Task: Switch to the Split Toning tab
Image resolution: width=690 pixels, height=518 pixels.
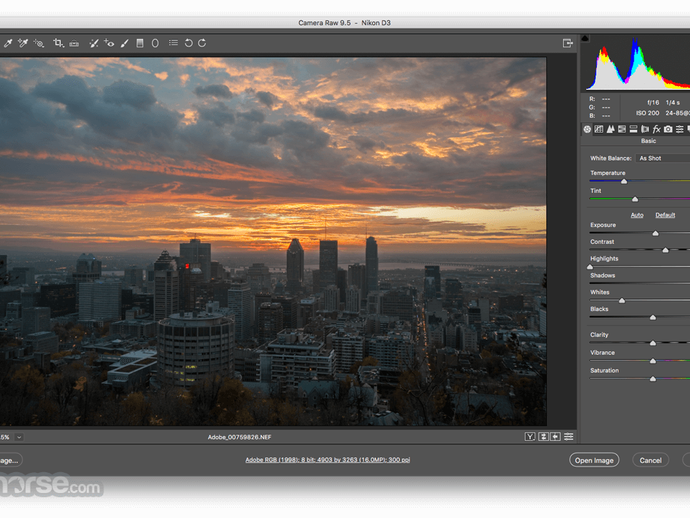Action: (x=633, y=129)
